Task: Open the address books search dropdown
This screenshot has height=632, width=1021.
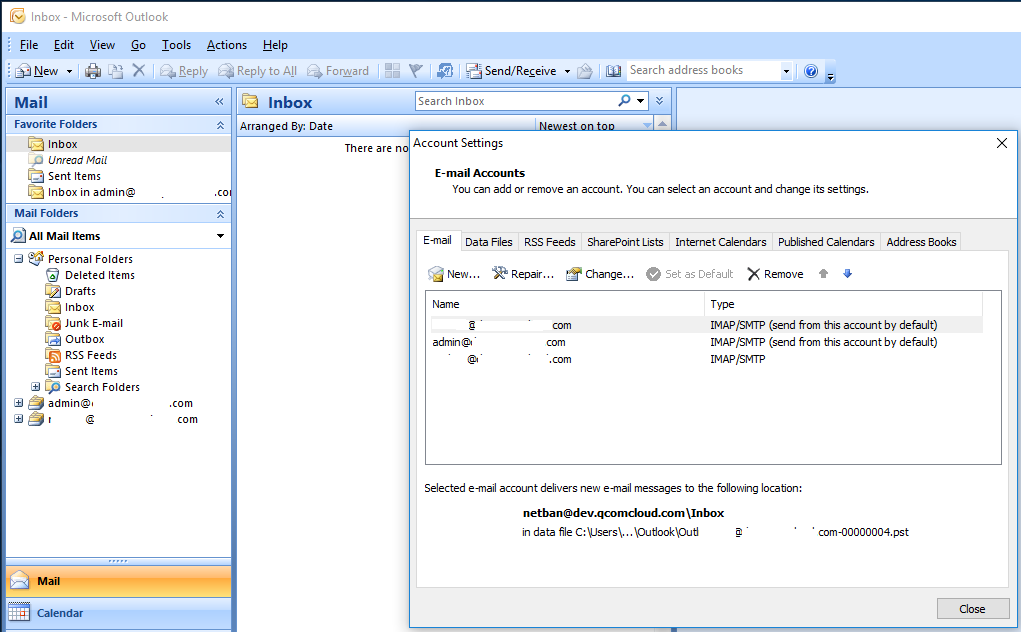Action: 786,71
